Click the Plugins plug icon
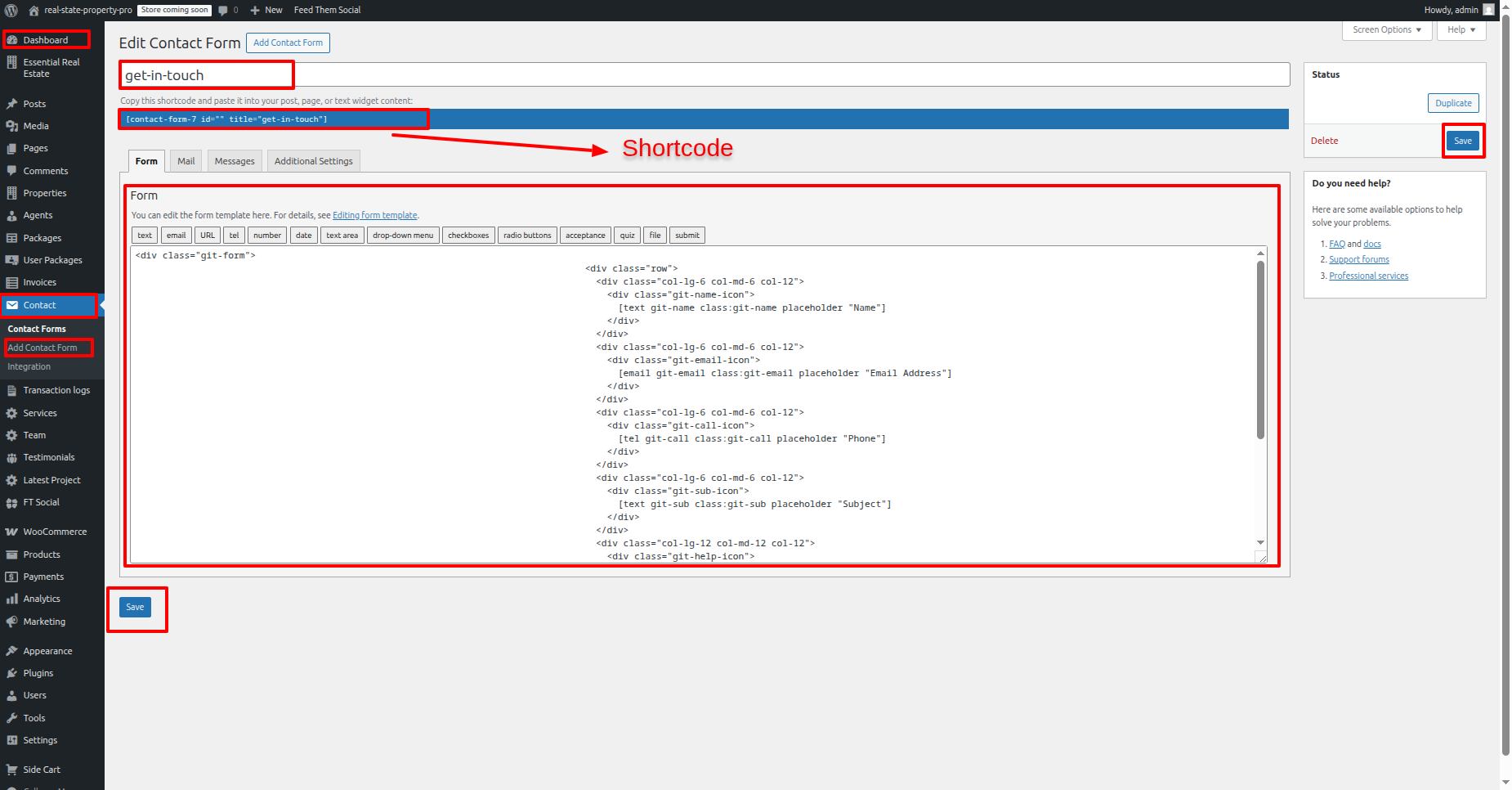The image size is (1512, 790). coord(11,673)
